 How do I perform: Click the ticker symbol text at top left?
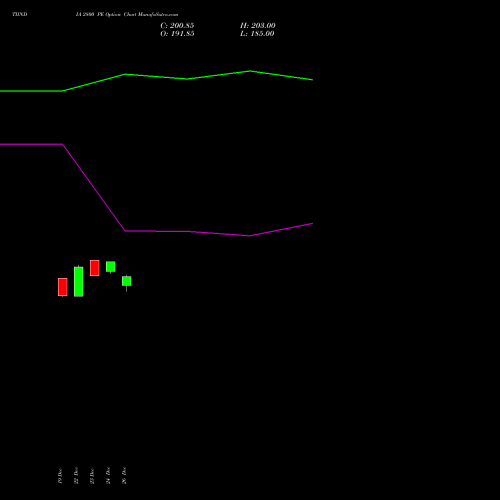(x=20, y=14)
